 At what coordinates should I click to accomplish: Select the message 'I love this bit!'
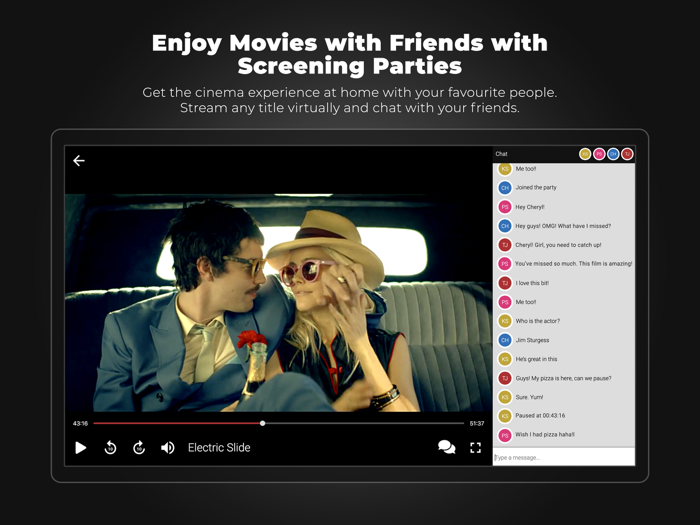(532, 283)
